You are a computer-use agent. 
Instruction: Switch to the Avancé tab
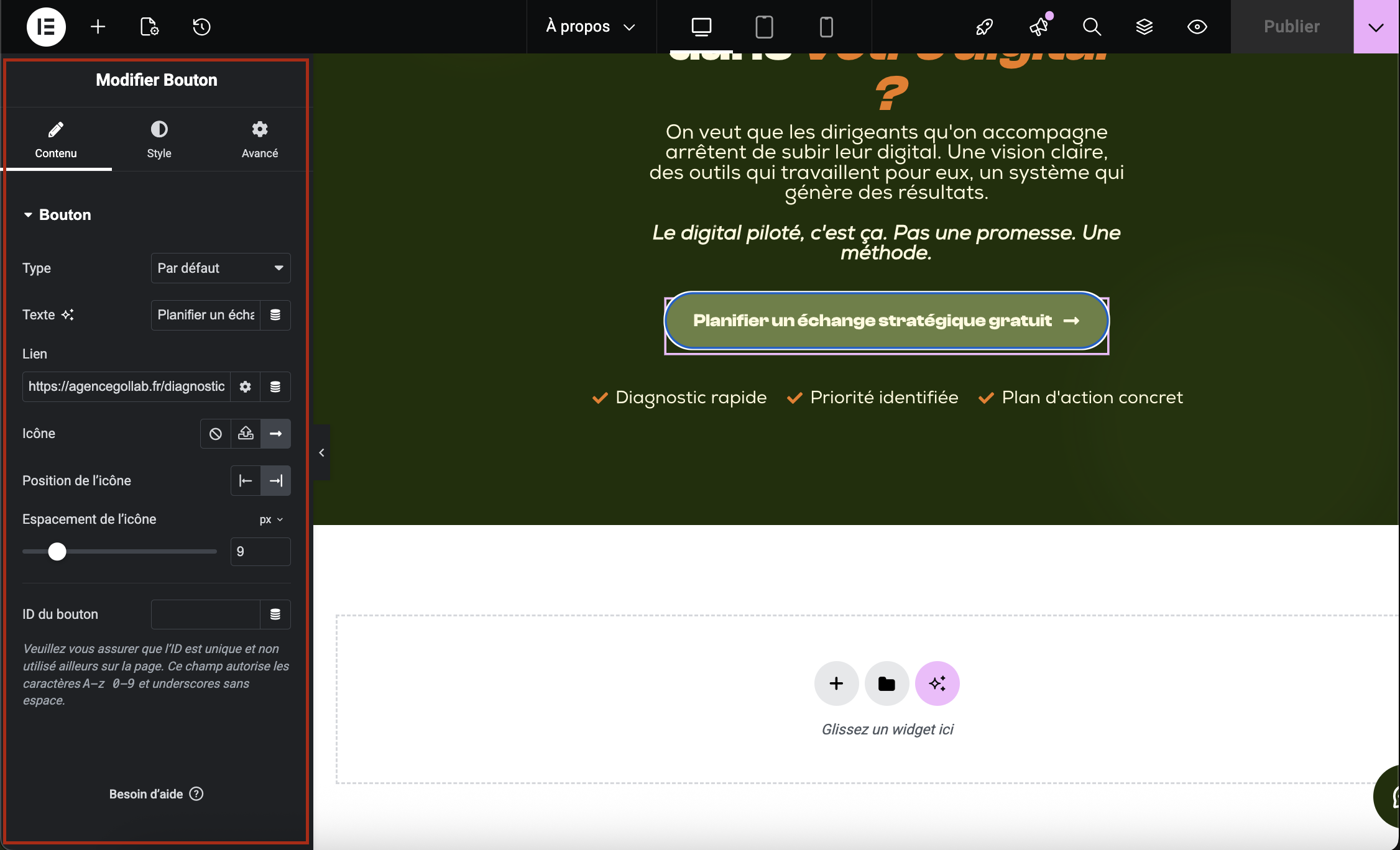point(260,140)
